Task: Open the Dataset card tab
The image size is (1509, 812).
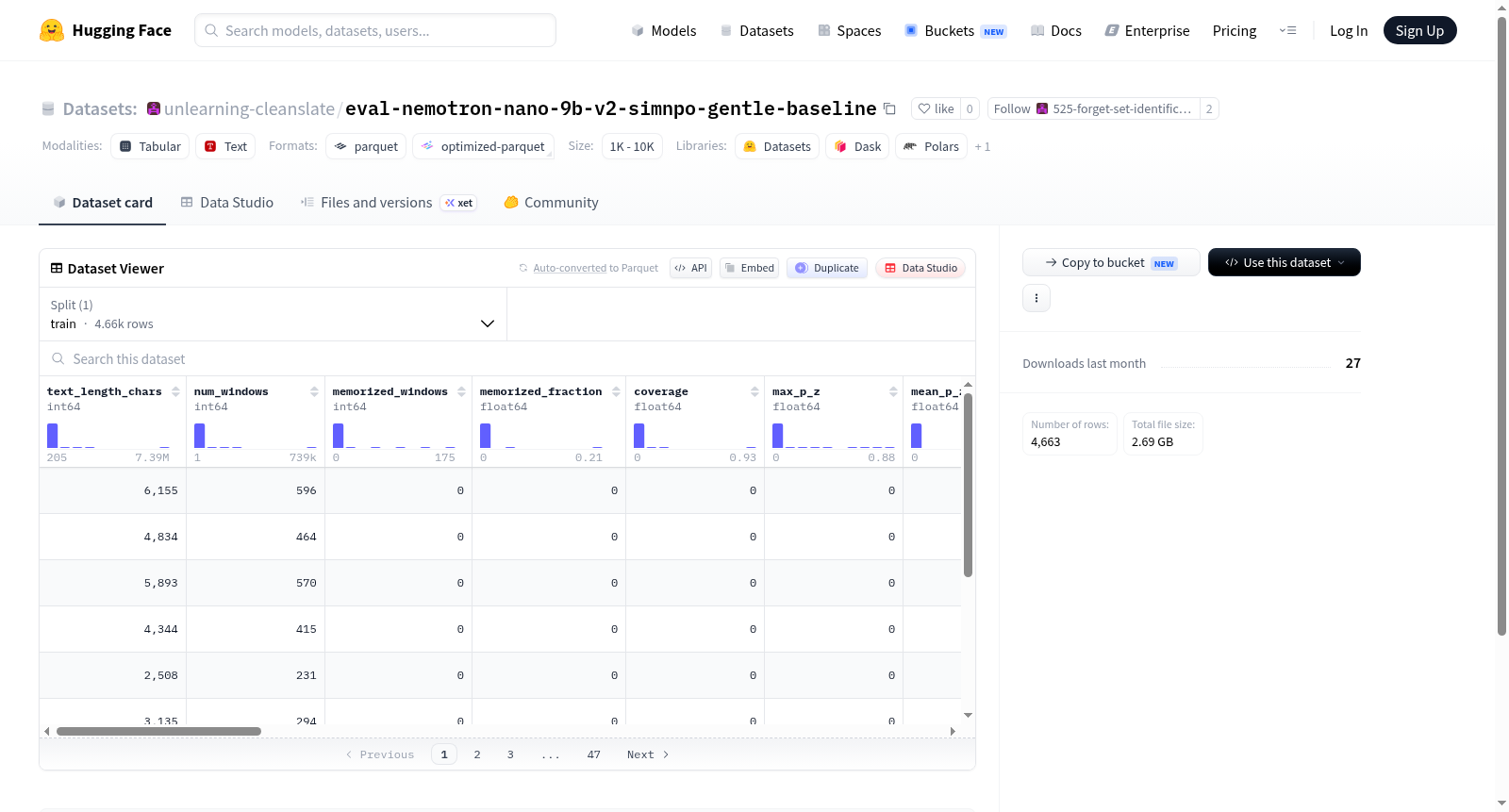Action: (102, 202)
